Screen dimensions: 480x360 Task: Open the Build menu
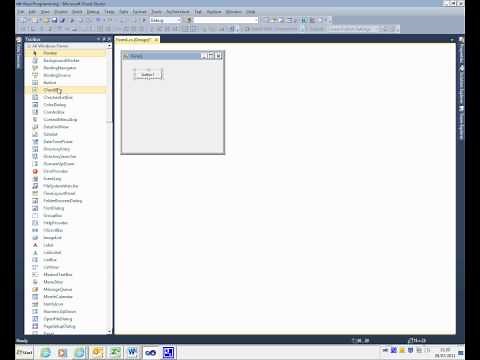tap(77, 12)
